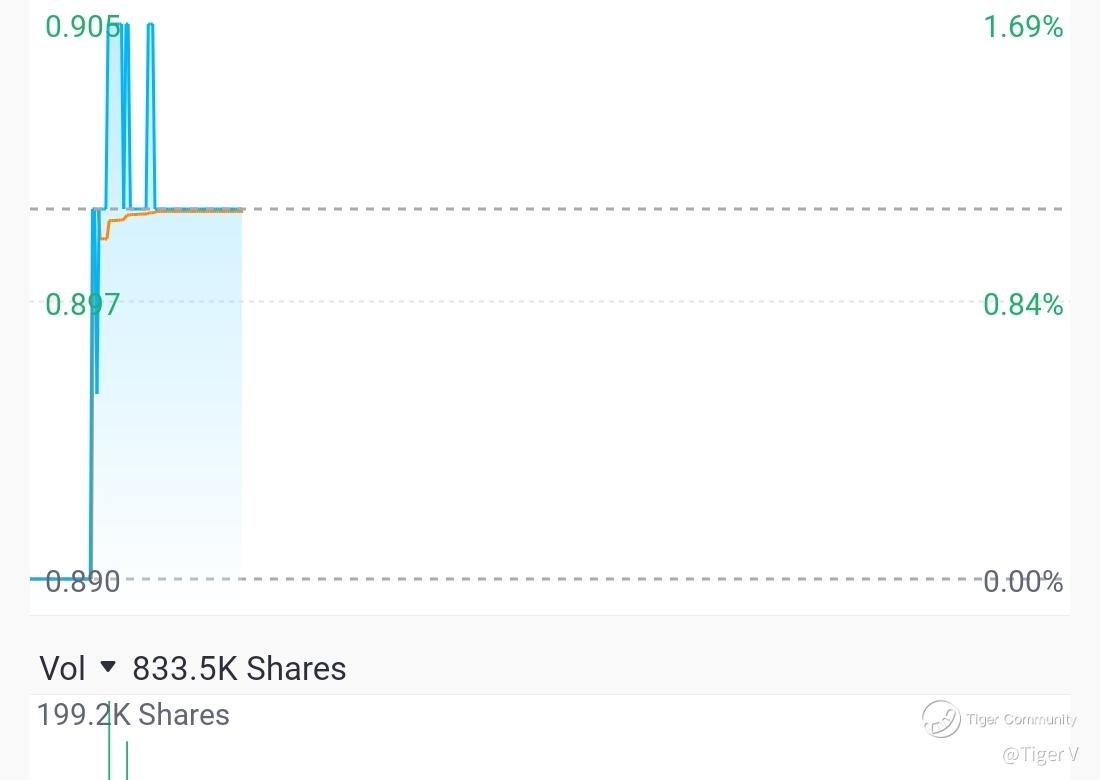Click the 199.2K Shares volume axis label
Viewport: 1100px width, 780px height.
pyautogui.click(x=133, y=715)
